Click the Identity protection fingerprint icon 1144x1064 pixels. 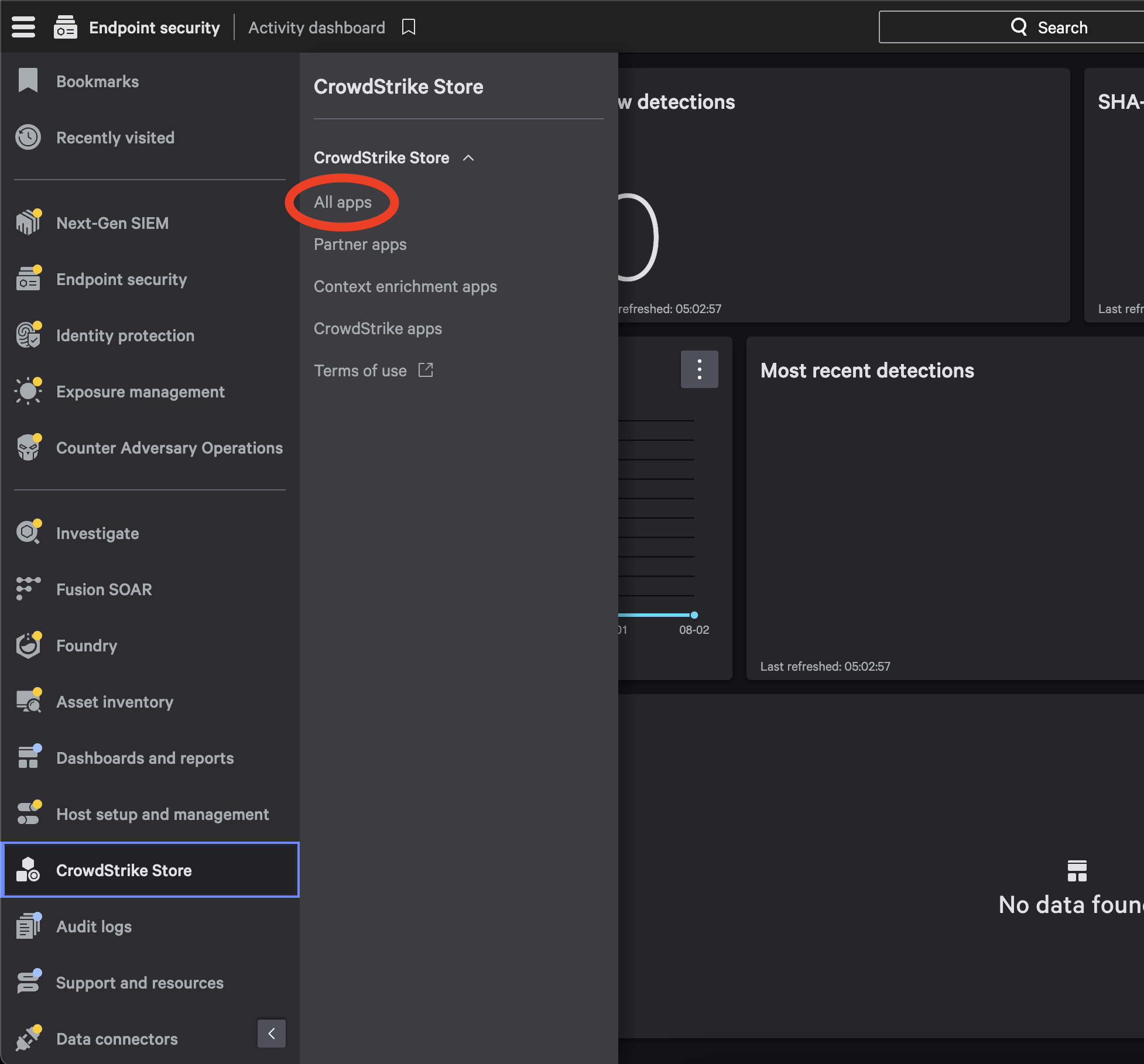point(28,335)
